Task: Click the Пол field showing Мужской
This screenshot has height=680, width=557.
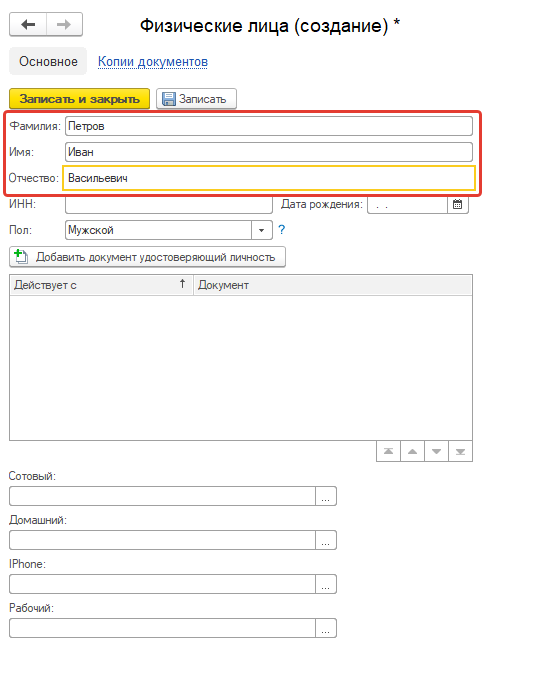Action: [158, 230]
